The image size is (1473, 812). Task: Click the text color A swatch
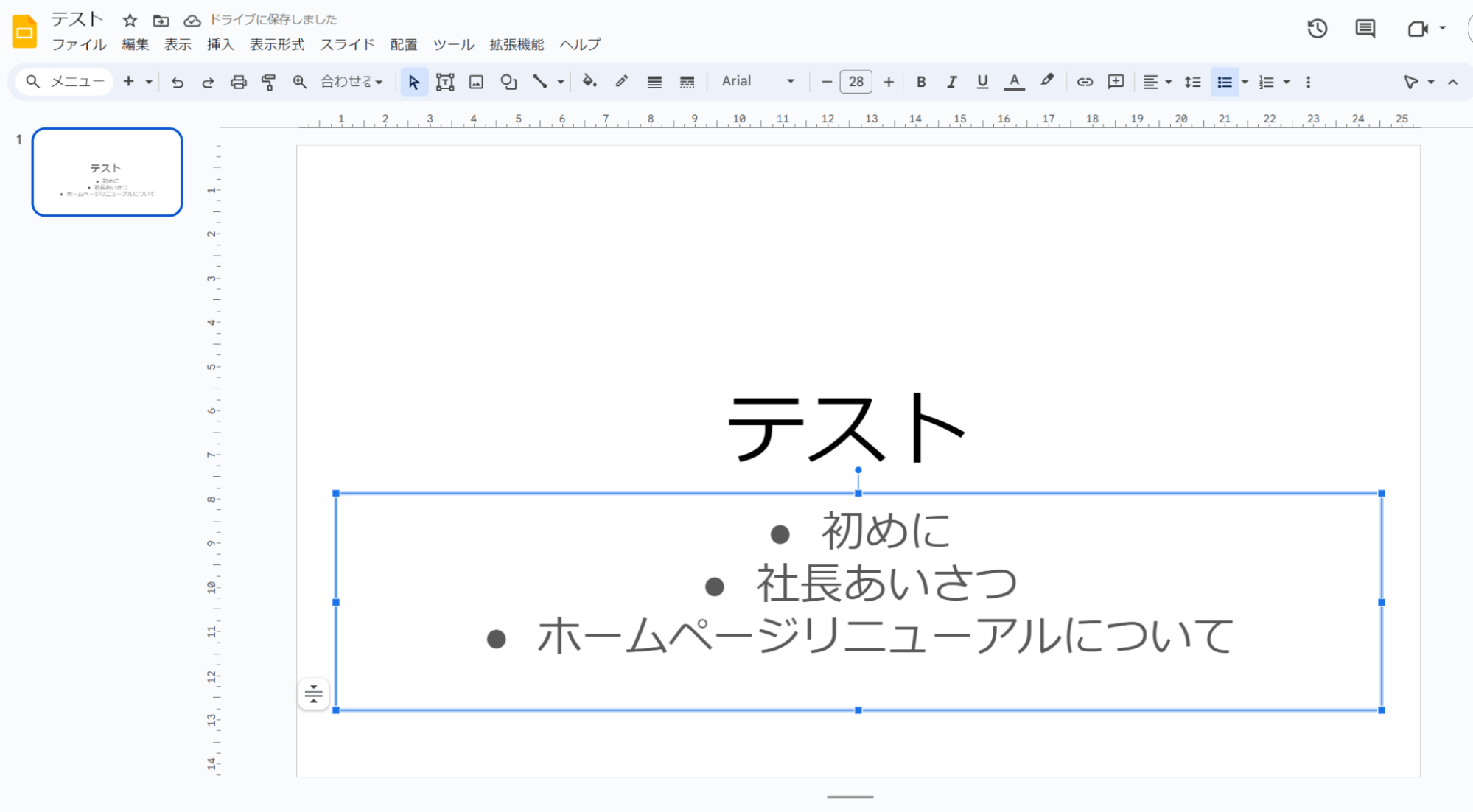(x=1014, y=82)
